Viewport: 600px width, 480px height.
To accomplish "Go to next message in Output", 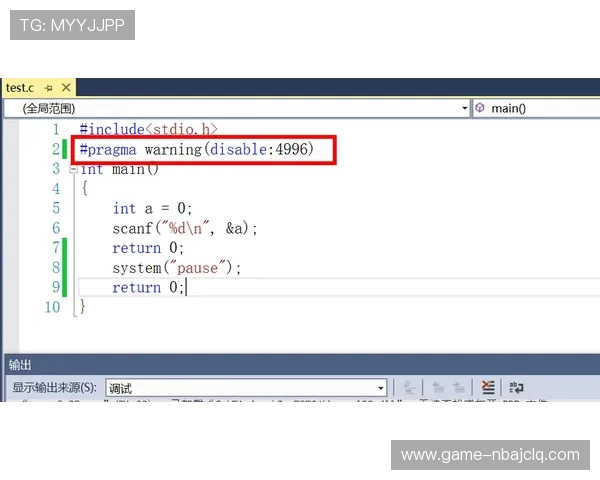I will point(459,388).
